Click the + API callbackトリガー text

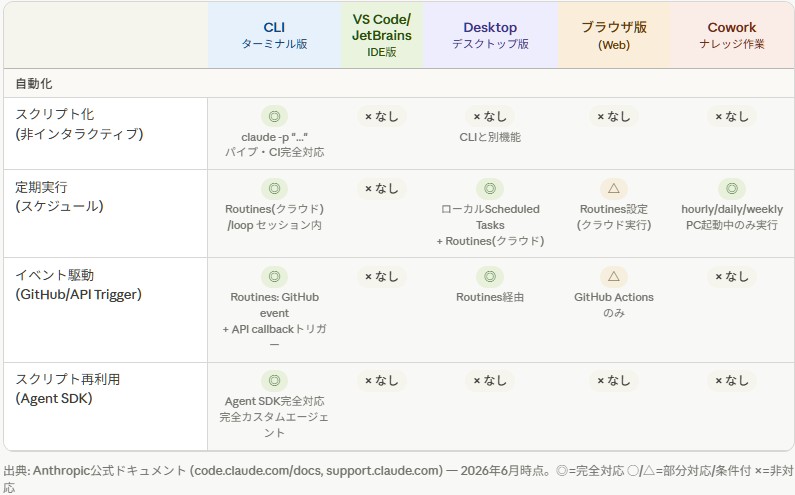point(274,337)
